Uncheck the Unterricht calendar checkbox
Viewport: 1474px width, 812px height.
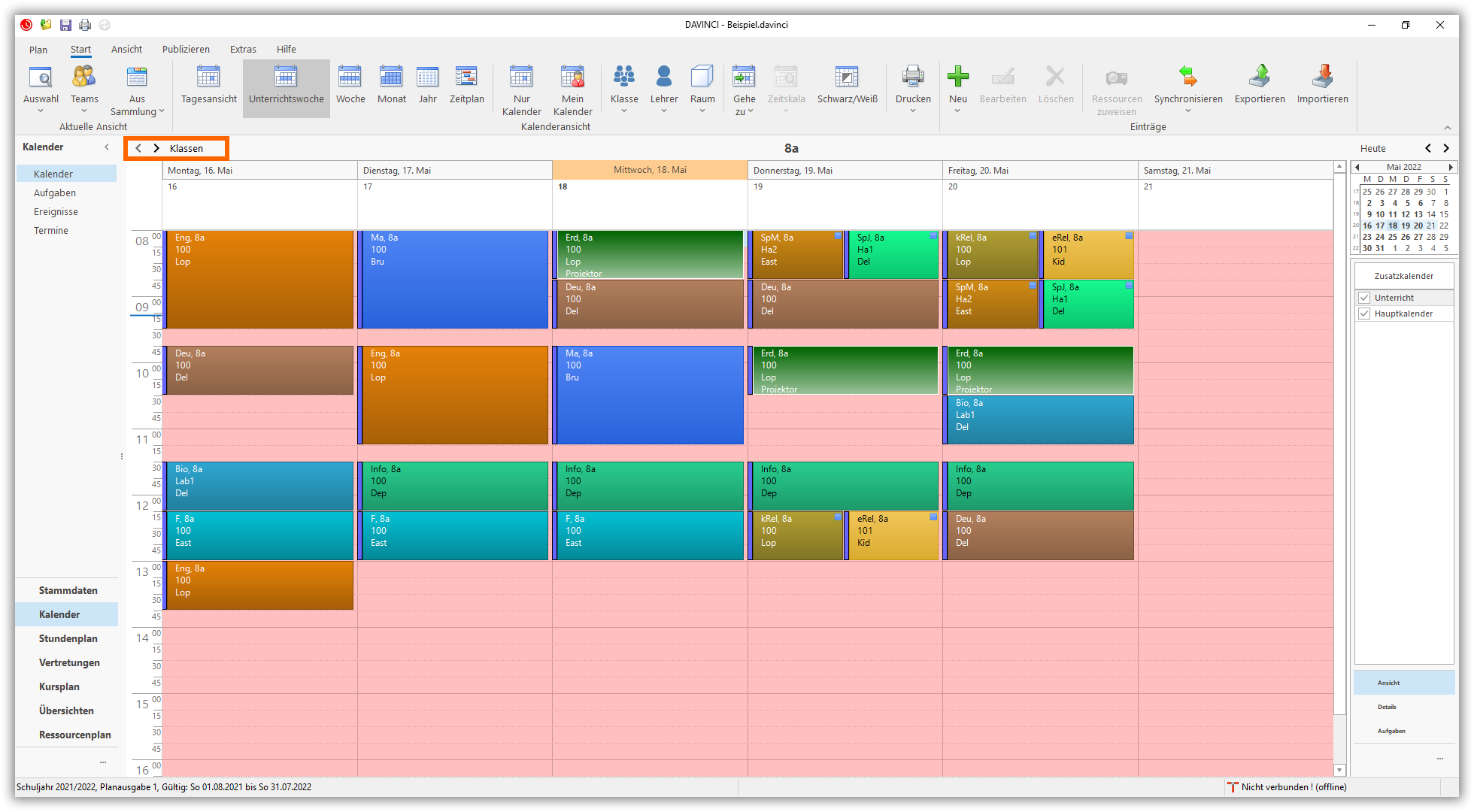[1364, 298]
